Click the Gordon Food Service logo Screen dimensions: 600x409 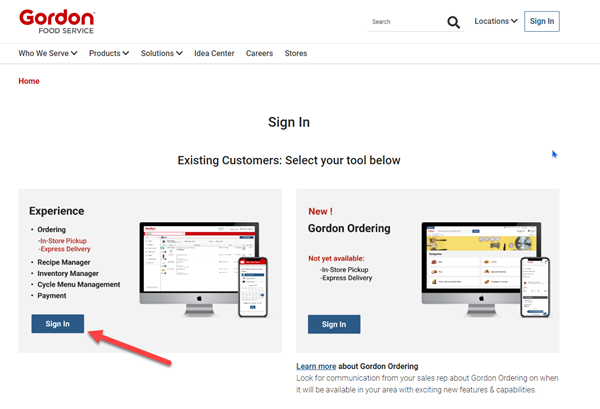coord(57,21)
